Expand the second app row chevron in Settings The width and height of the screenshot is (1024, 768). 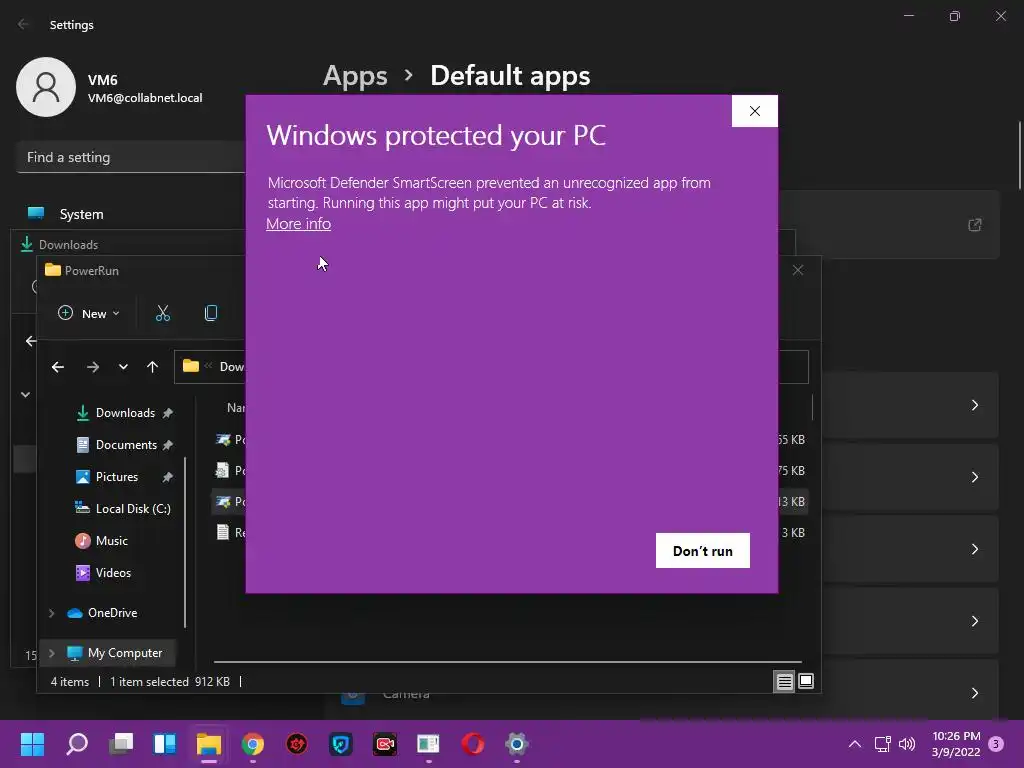(974, 477)
